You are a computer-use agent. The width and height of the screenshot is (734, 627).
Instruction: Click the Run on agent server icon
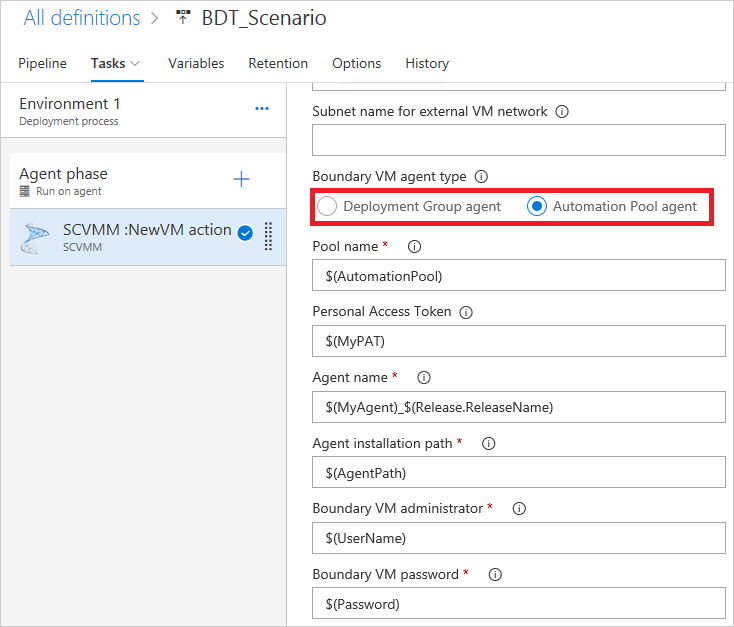click(25, 191)
